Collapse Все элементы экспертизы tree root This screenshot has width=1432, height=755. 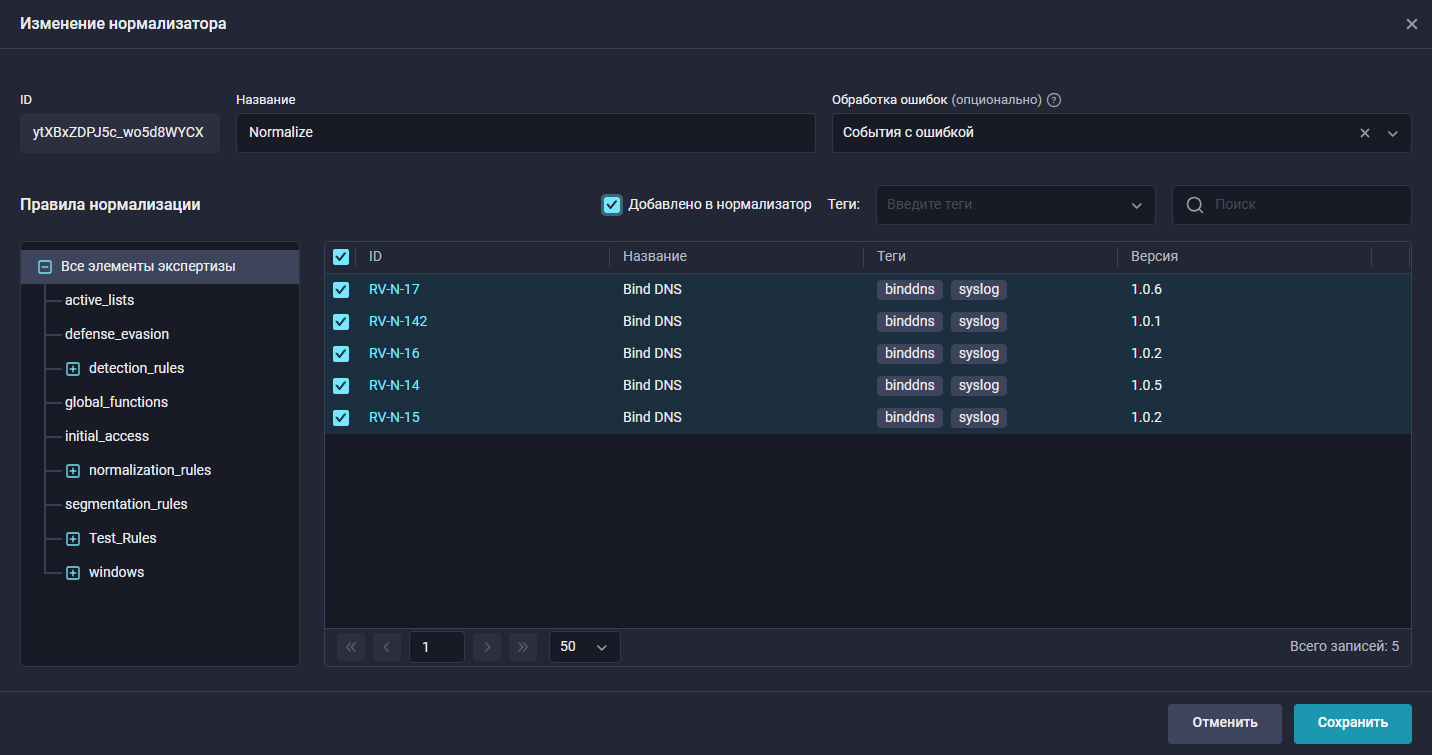tap(44, 267)
